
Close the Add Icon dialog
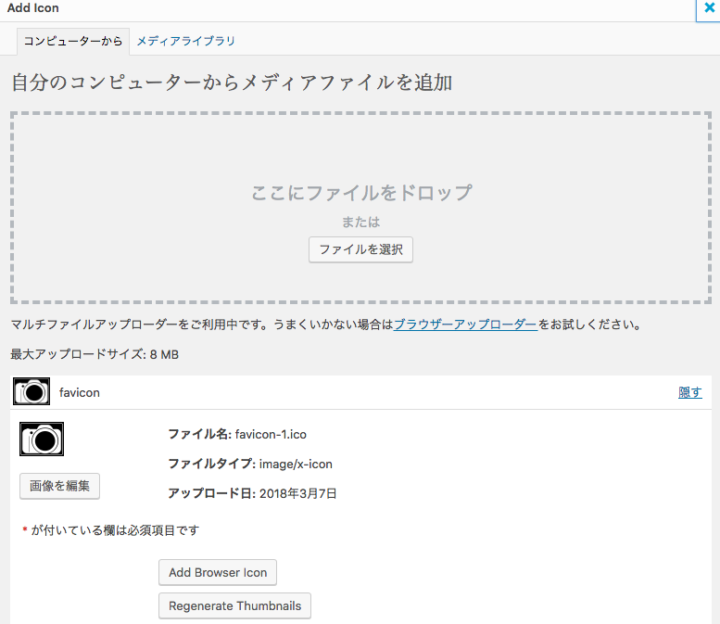pyautogui.click(x=709, y=8)
